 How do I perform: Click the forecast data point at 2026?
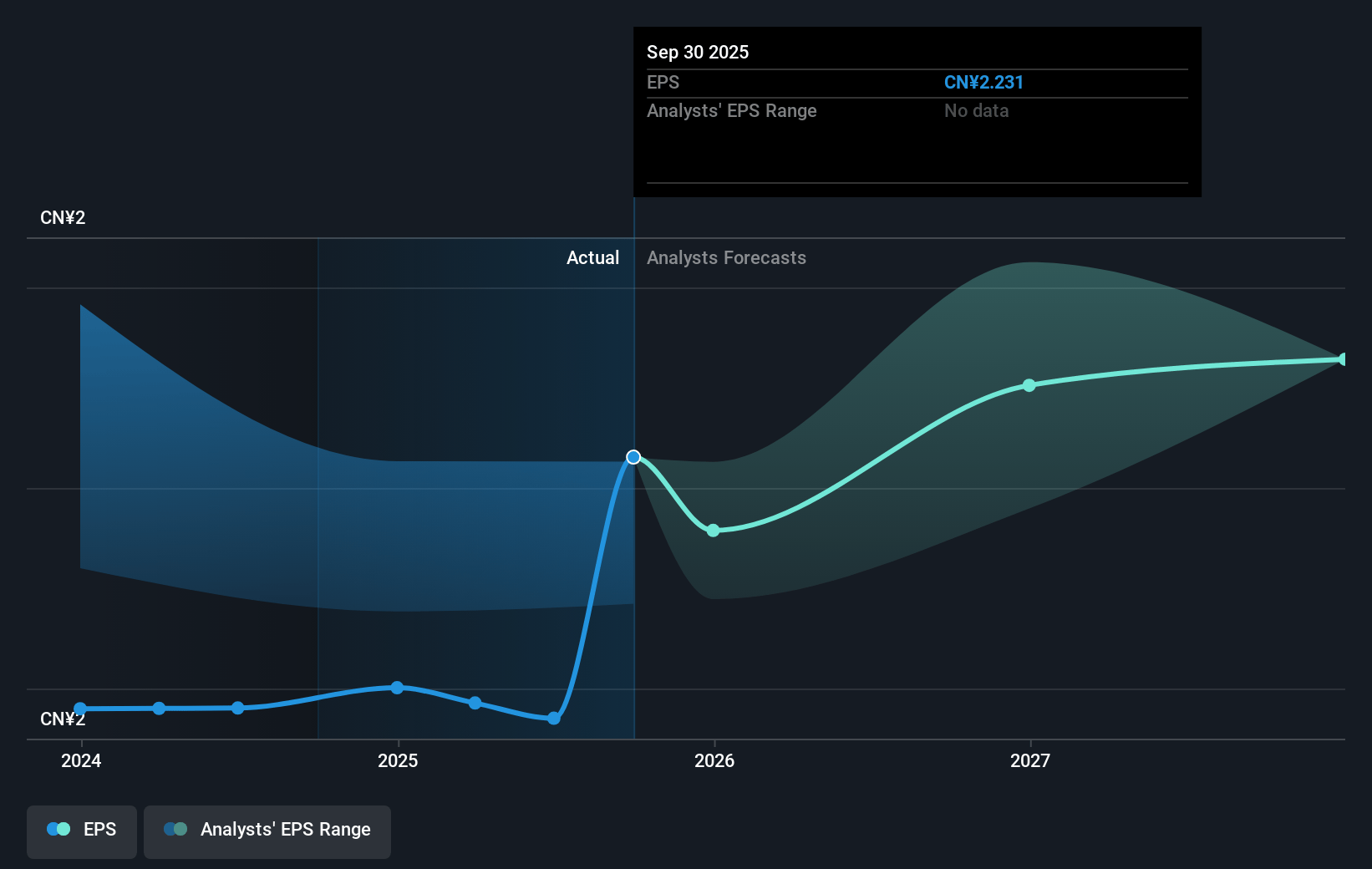pyautogui.click(x=713, y=531)
